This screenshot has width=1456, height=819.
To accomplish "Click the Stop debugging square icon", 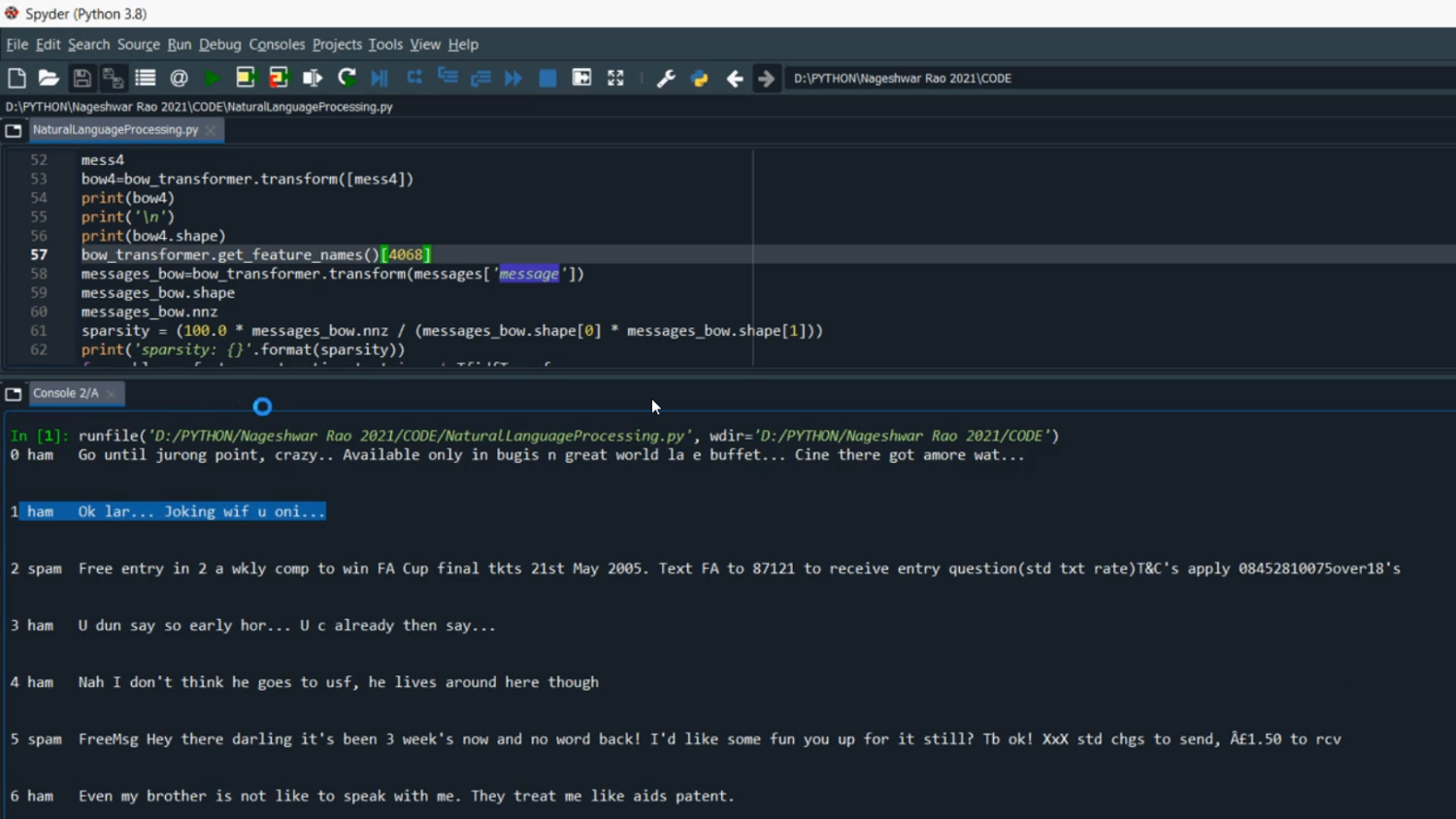I will pyautogui.click(x=547, y=79).
